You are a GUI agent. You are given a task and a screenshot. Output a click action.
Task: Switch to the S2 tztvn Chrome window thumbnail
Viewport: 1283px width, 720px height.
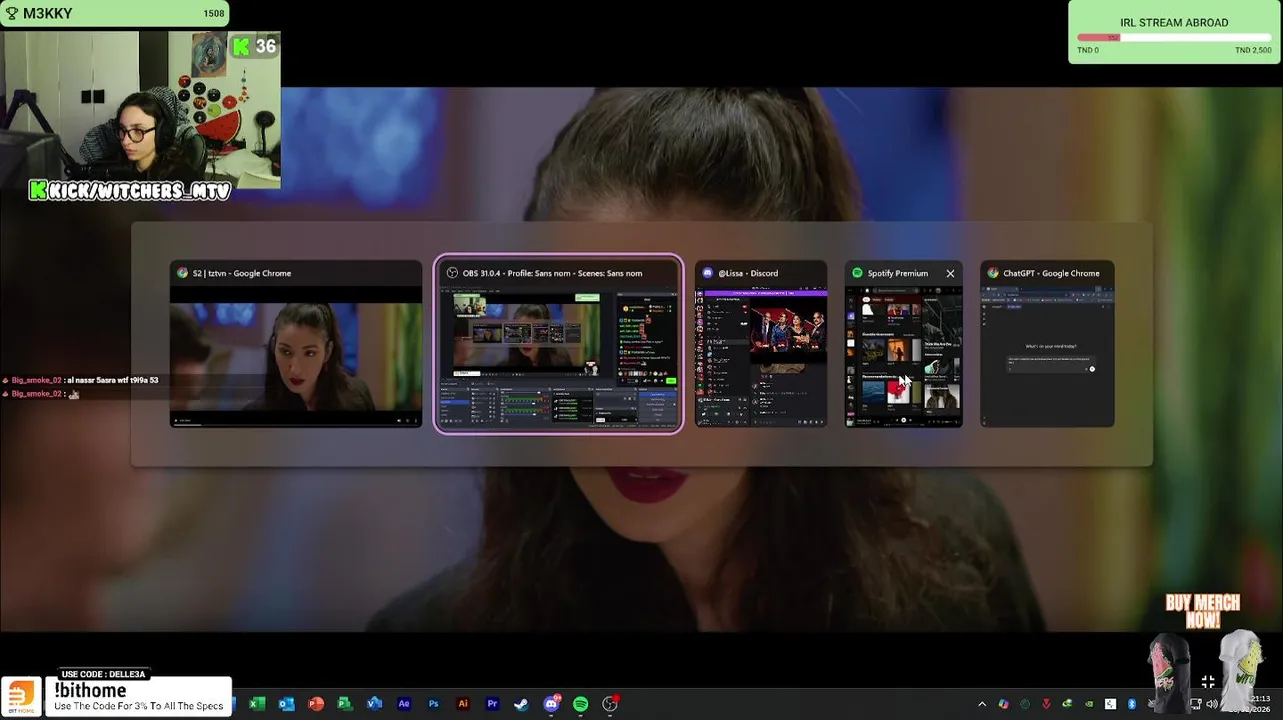coord(296,344)
